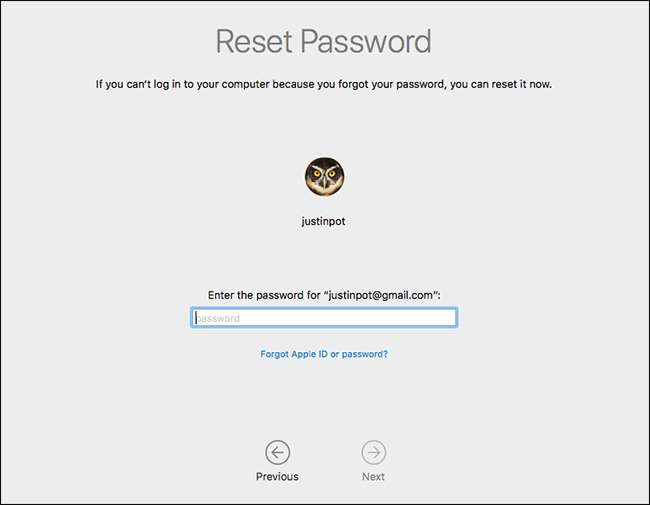The width and height of the screenshot is (650, 505).
Task: Click inside the password input field
Action: [324, 318]
